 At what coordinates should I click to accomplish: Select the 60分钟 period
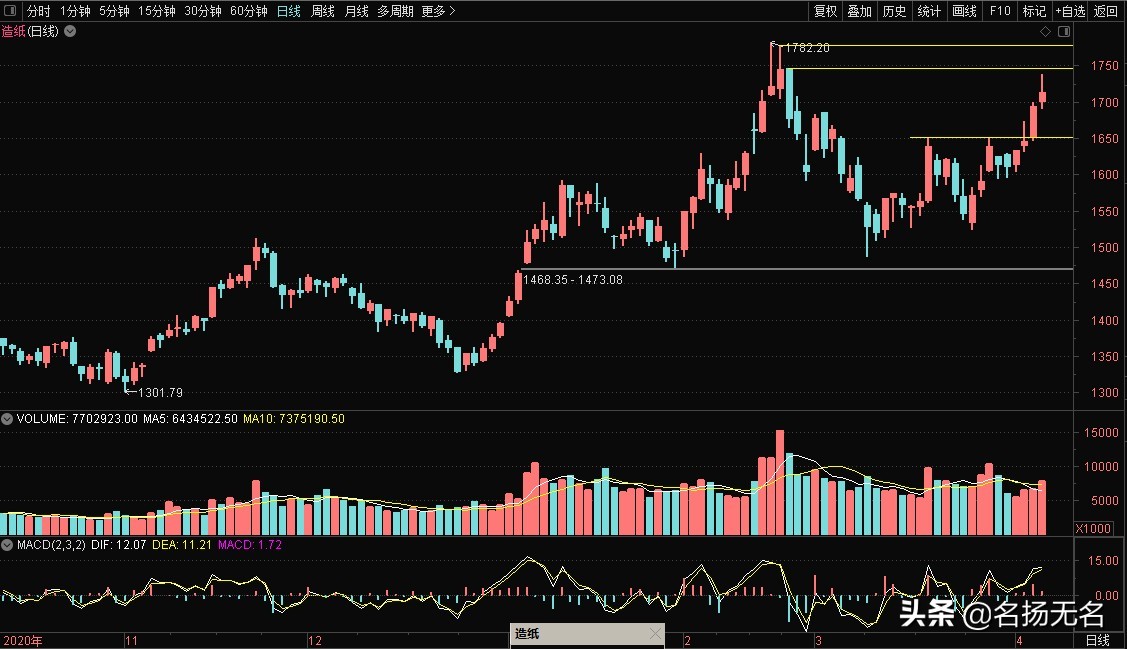(249, 11)
